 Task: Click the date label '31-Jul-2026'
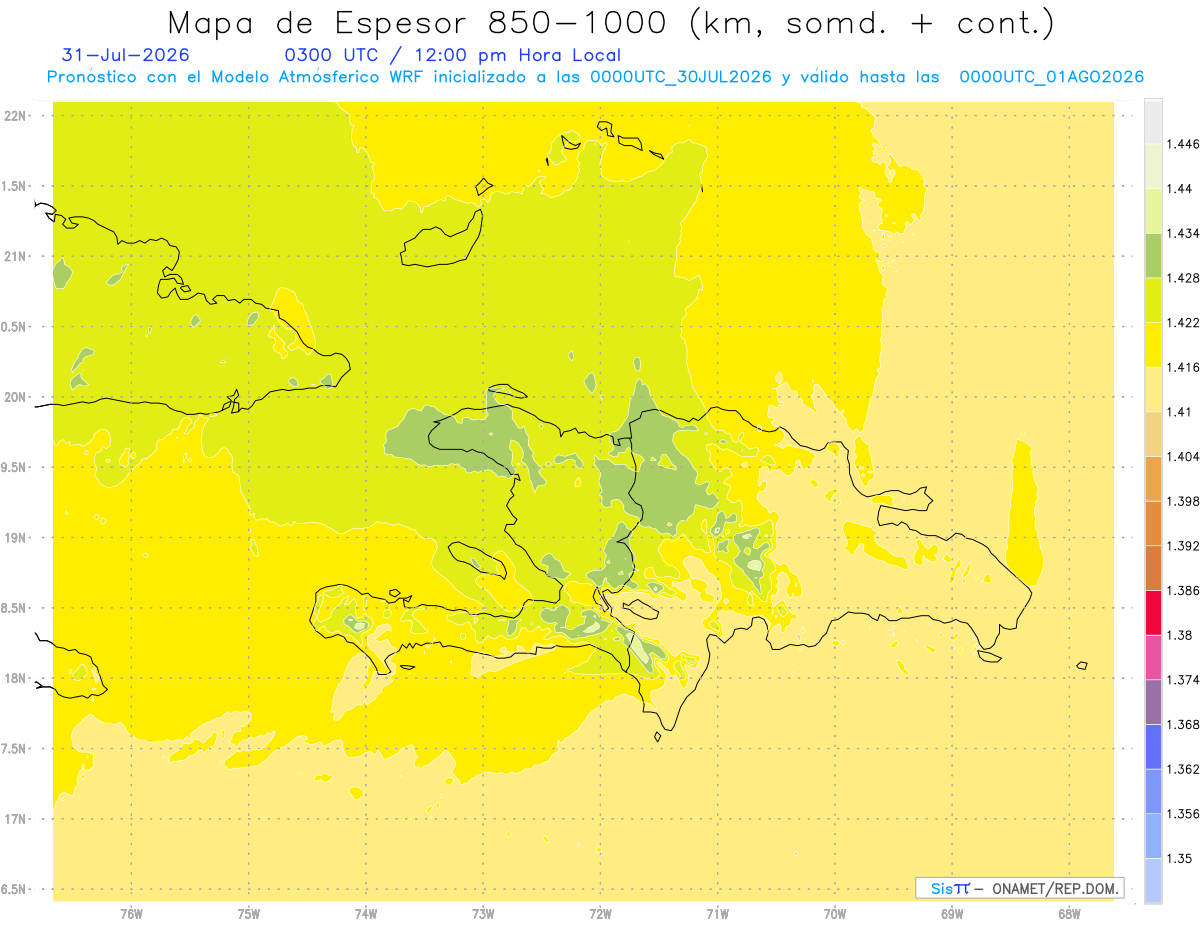(125, 55)
